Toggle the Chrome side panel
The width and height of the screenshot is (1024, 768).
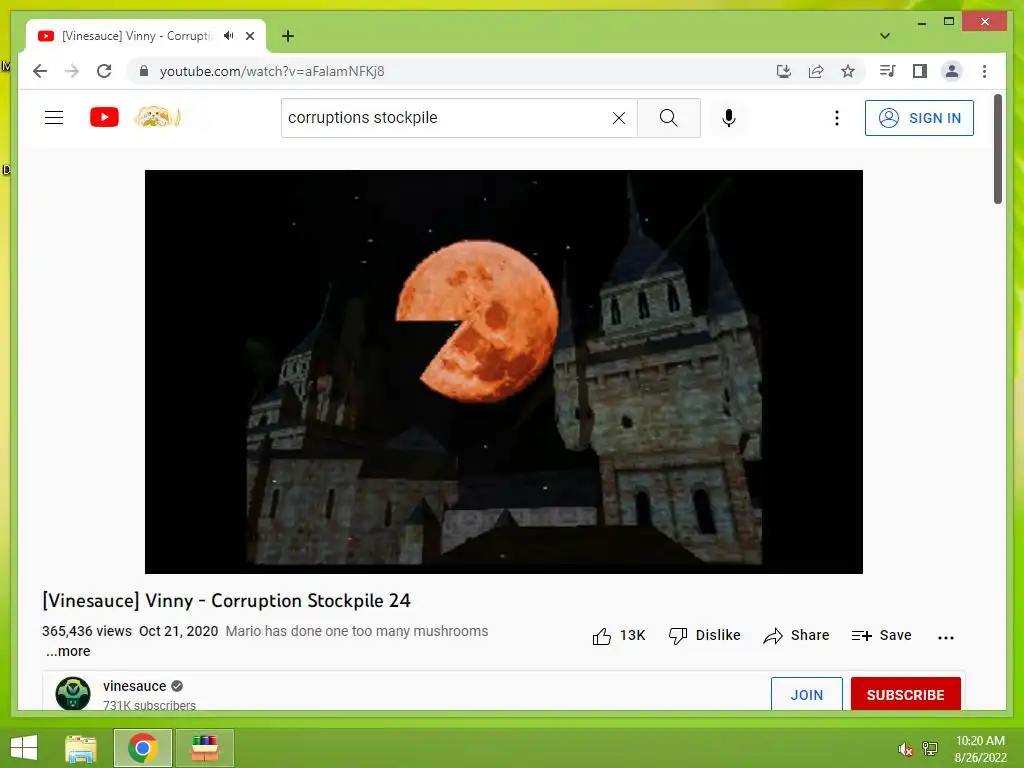920,71
